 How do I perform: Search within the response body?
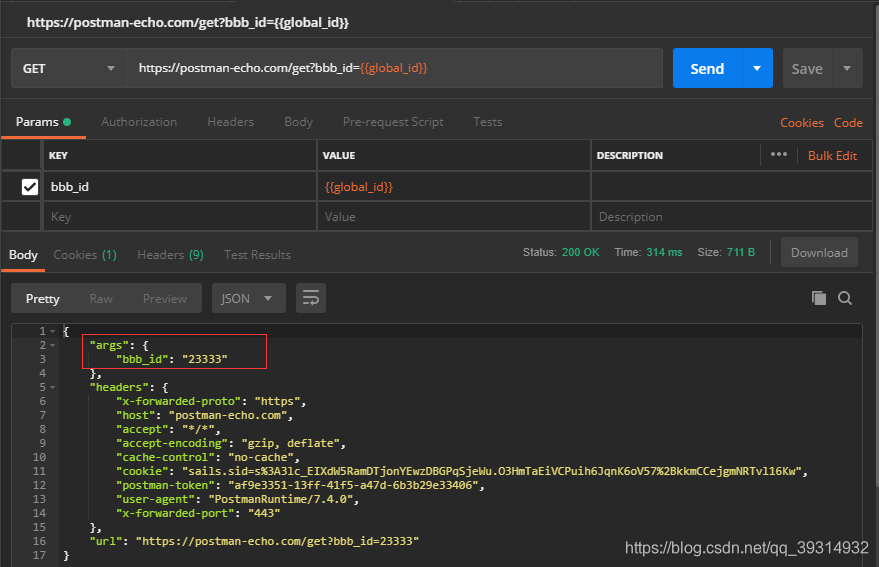coord(845,298)
